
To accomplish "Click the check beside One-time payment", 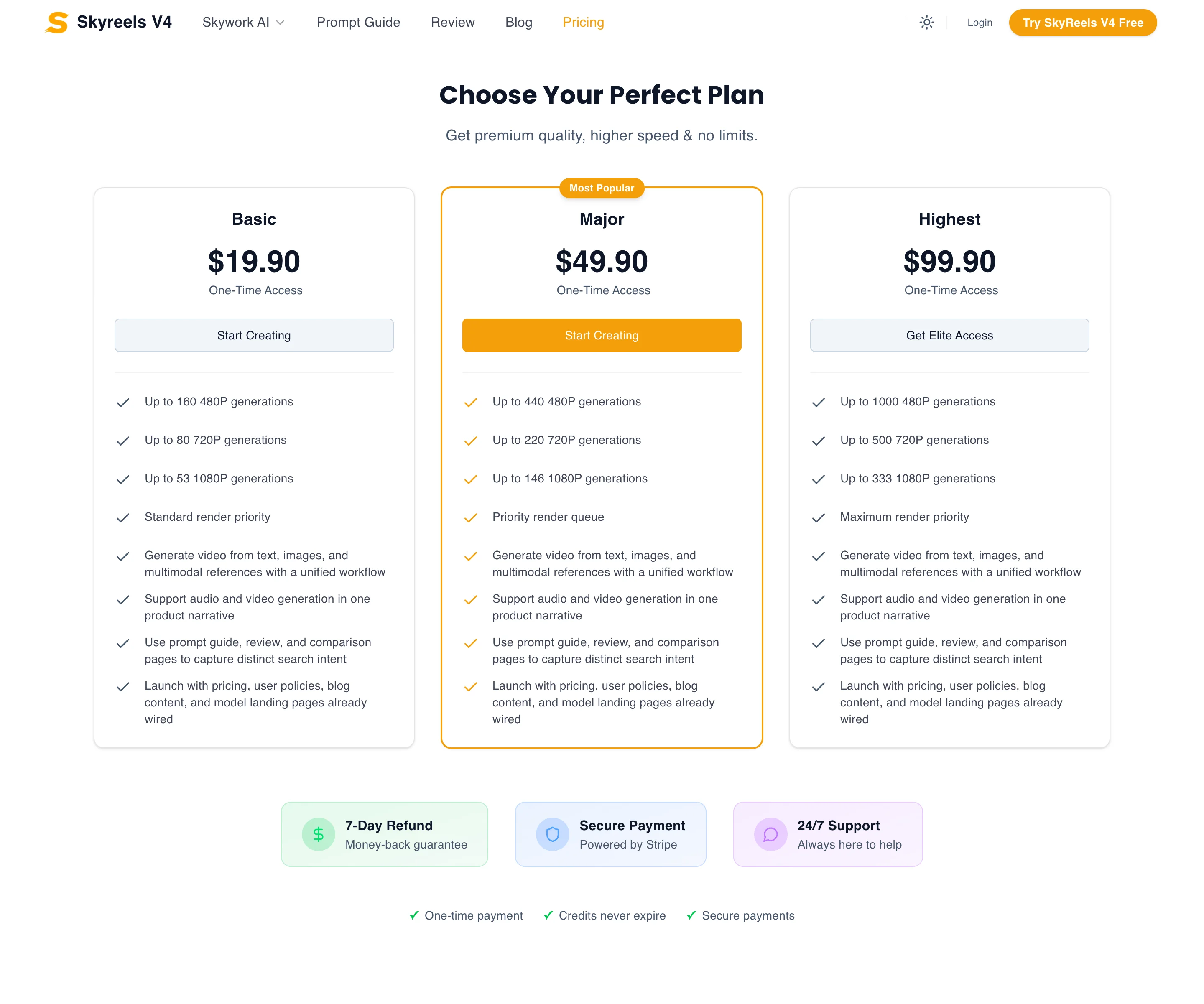I will point(415,915).
